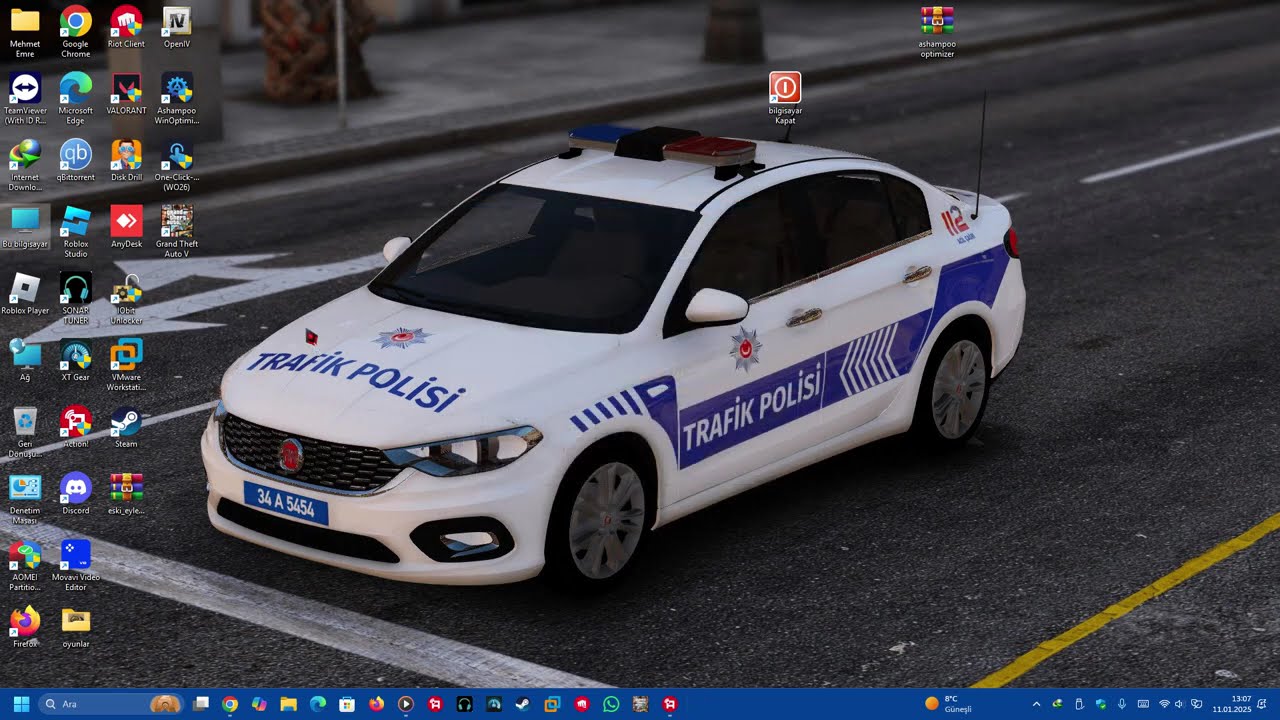Open the clock showing 13:07 11.01.2025
Viewport: 1280px width, 720px height.
click(x=1231, y=704)
